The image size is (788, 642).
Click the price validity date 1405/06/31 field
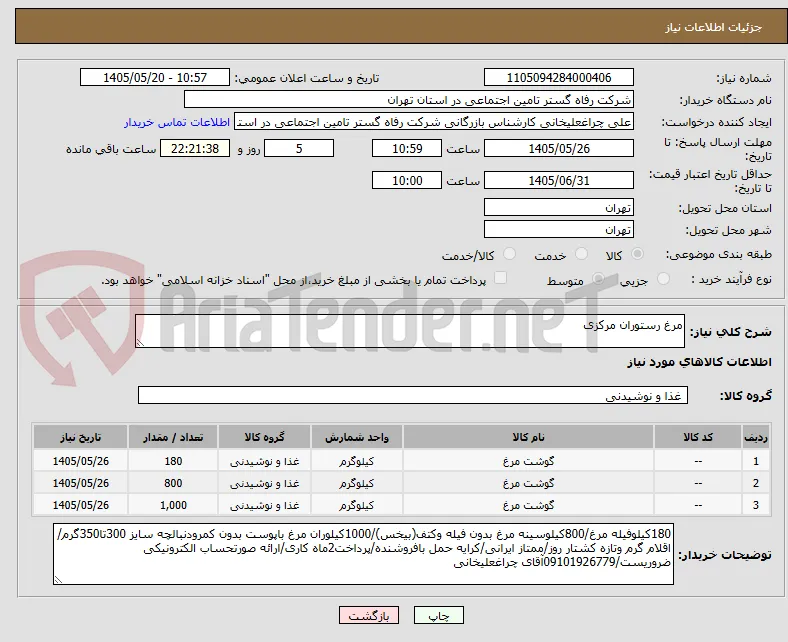(558, 180)
